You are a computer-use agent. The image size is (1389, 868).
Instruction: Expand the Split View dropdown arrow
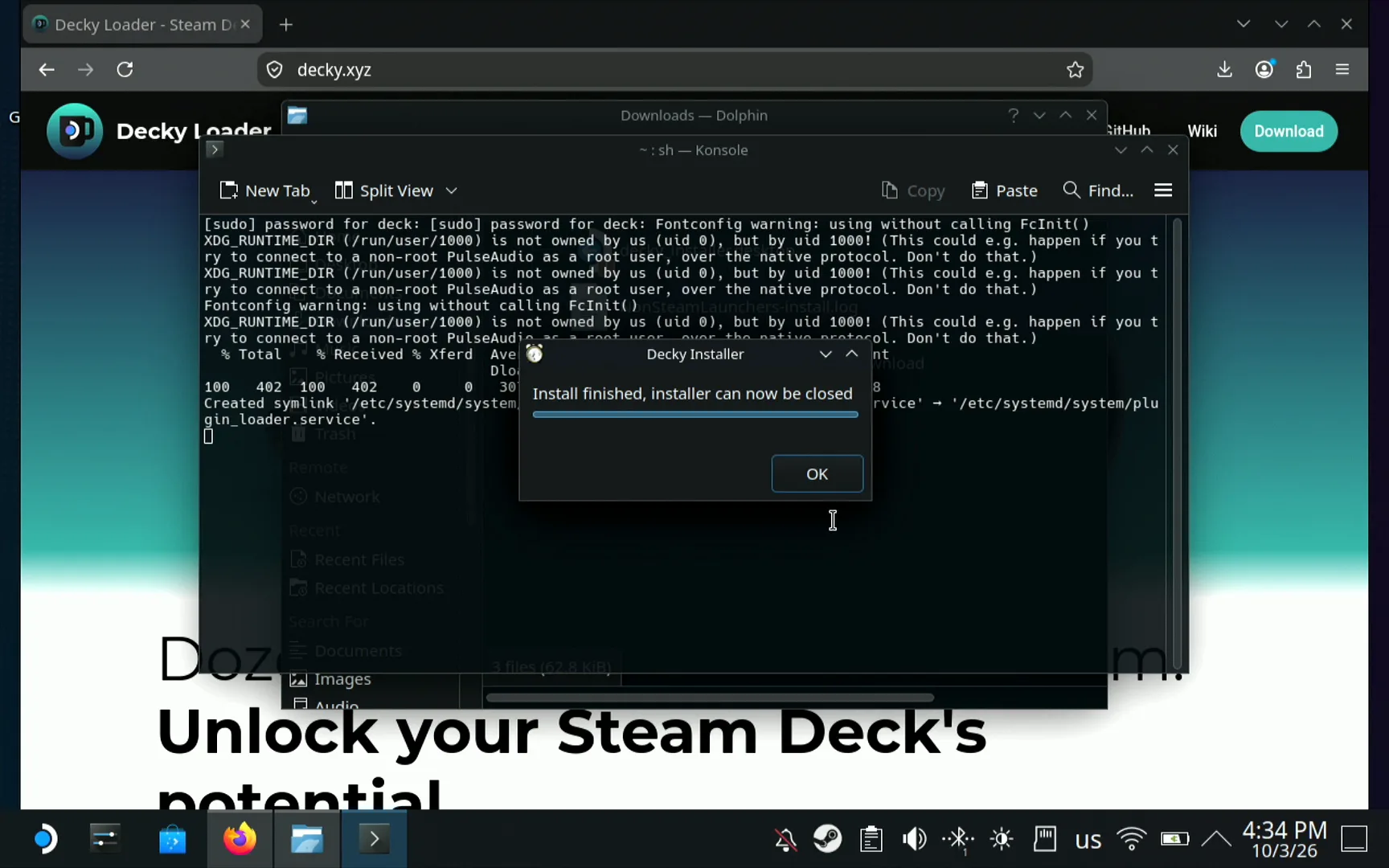click(452, 190)
